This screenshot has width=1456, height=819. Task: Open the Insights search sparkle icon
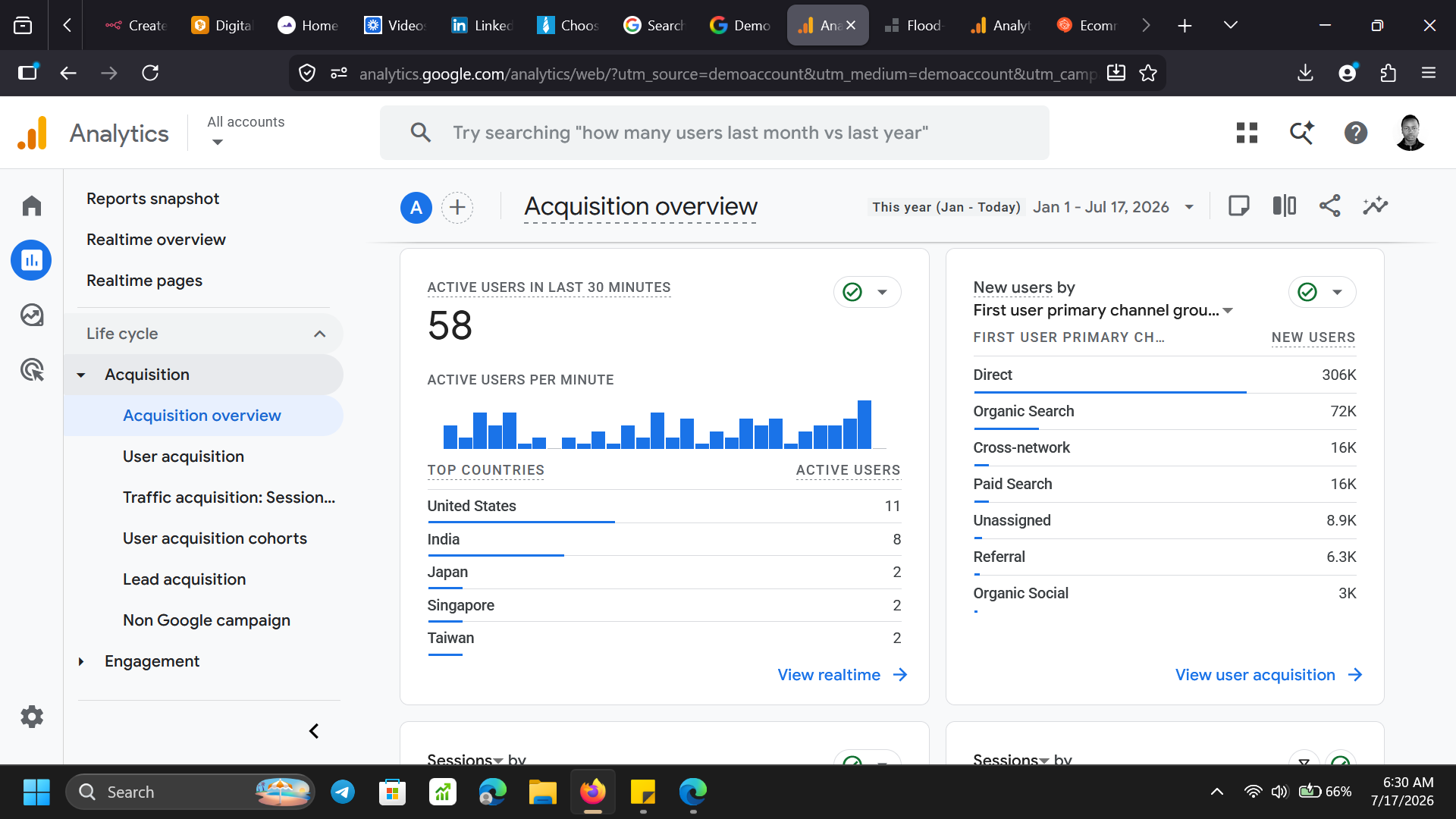pyautogui.click(x=1301, y=133)
